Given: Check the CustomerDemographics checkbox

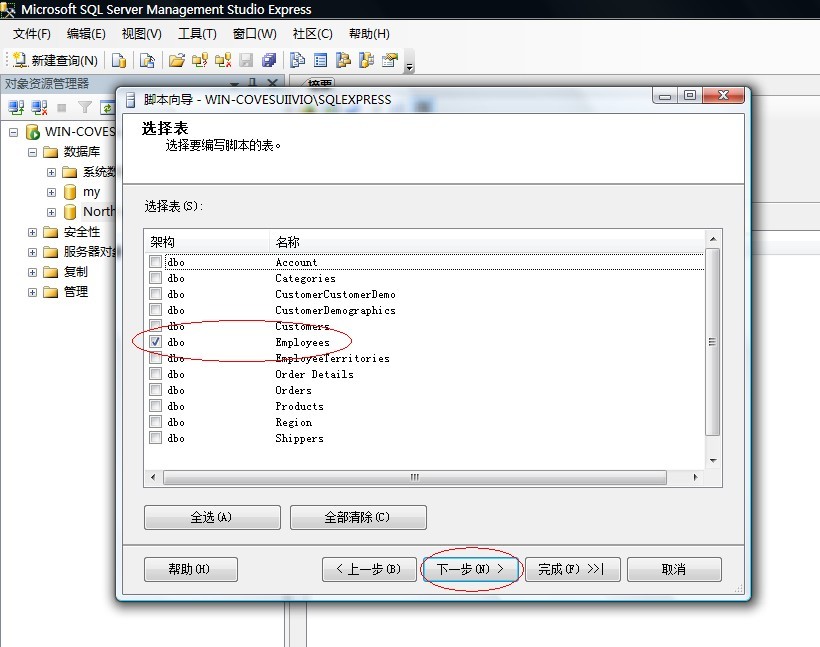Looking at the screenshot, I should coord(155,310).
